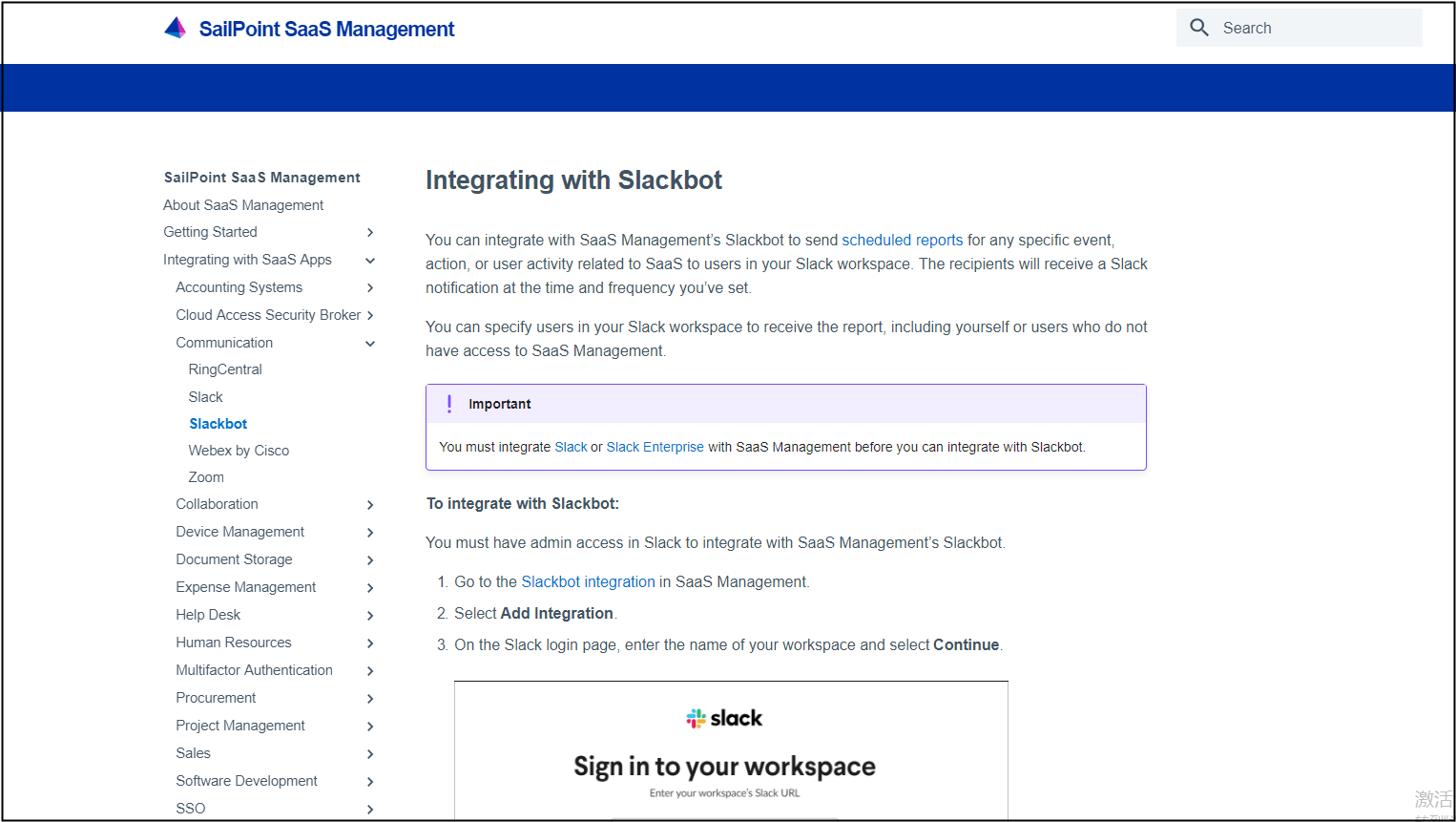Viewport: 1456px width, 822px height.
Task: Click the Slack logo in the sign-in image
Action: [x=724, y=718]
